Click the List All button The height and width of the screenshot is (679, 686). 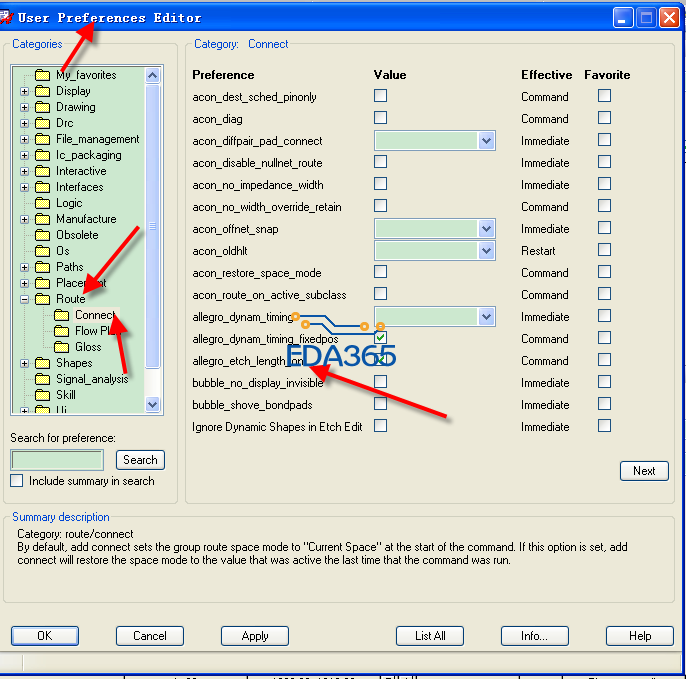tap(430, 636)
